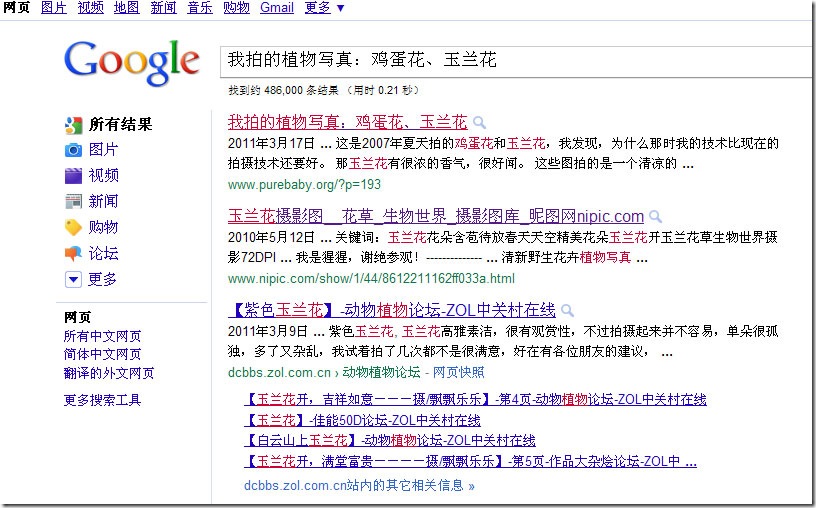Screen dimensions: 816x508
Task: Open the 玉兰花摄影图 nipic.com result
Action: pyautogui.click(x=436, y=216)
